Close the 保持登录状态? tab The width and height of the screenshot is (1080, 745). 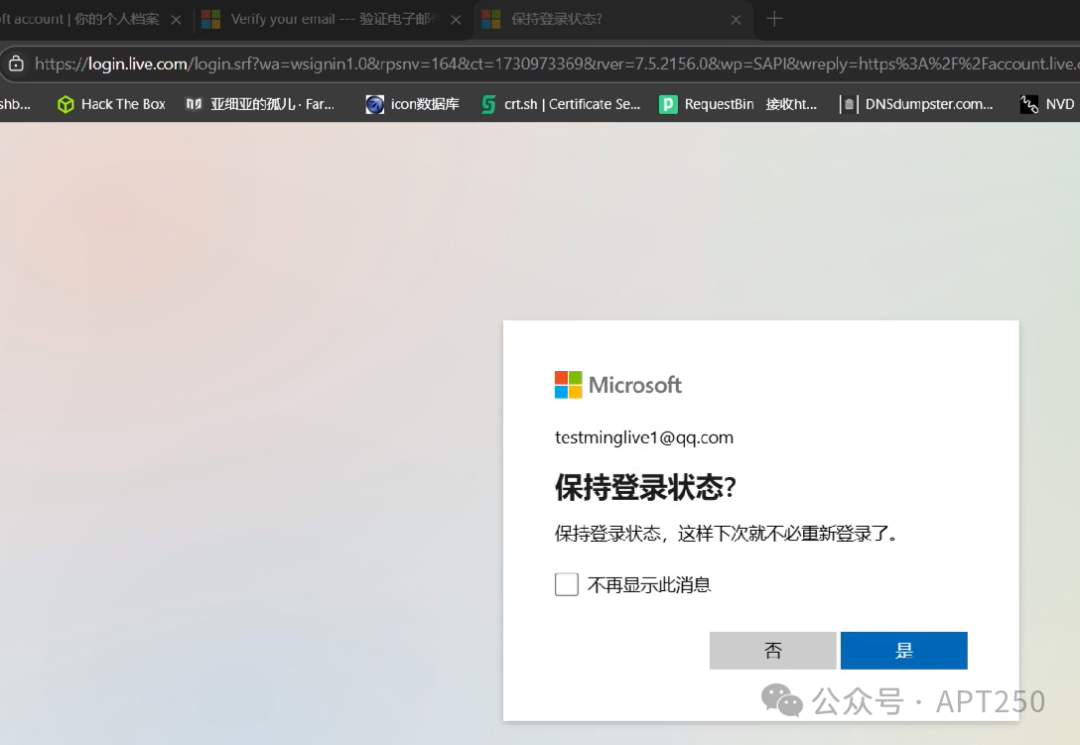736,20
